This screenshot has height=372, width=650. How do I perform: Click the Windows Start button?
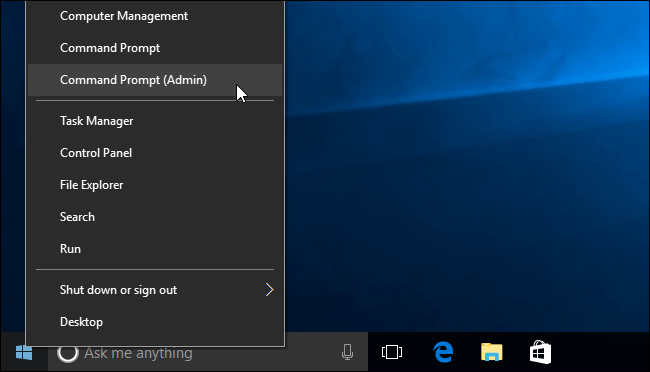[x=24, y=353]
